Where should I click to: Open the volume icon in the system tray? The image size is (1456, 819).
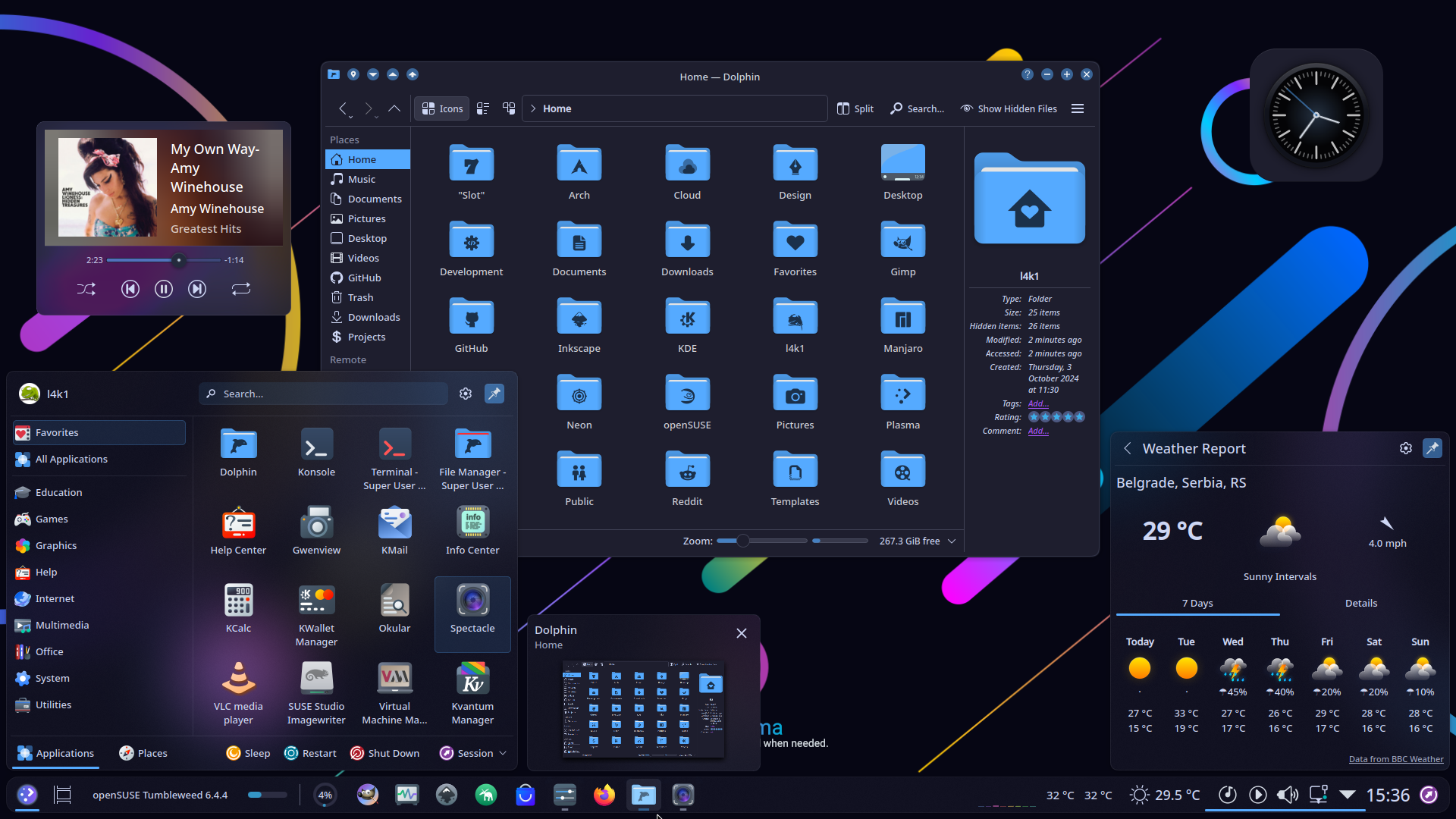click(x=1287, y=795)
